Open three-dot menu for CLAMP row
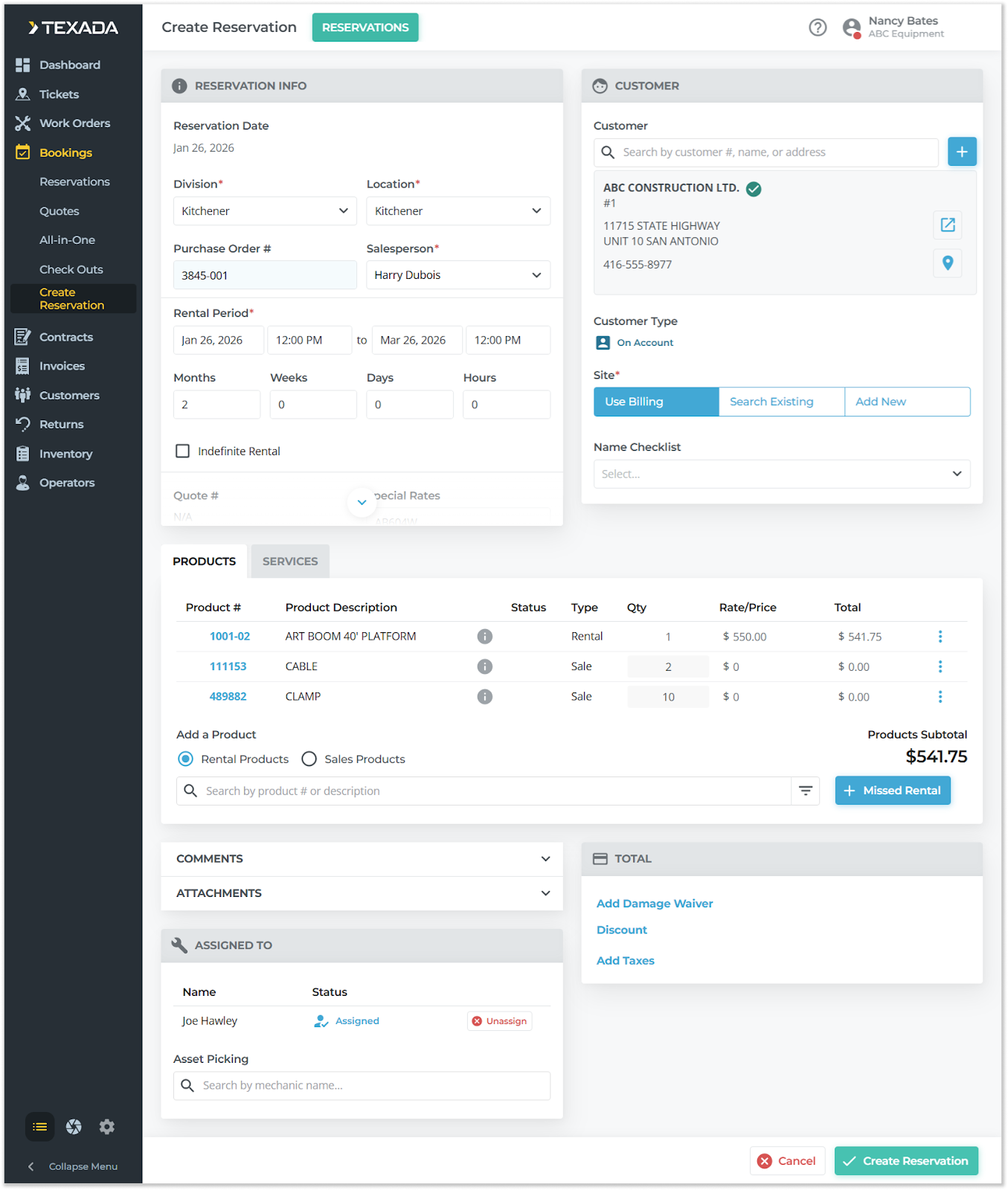Image resolution: width=1008 pixels, height=1190 pixels. coord(940,697)
